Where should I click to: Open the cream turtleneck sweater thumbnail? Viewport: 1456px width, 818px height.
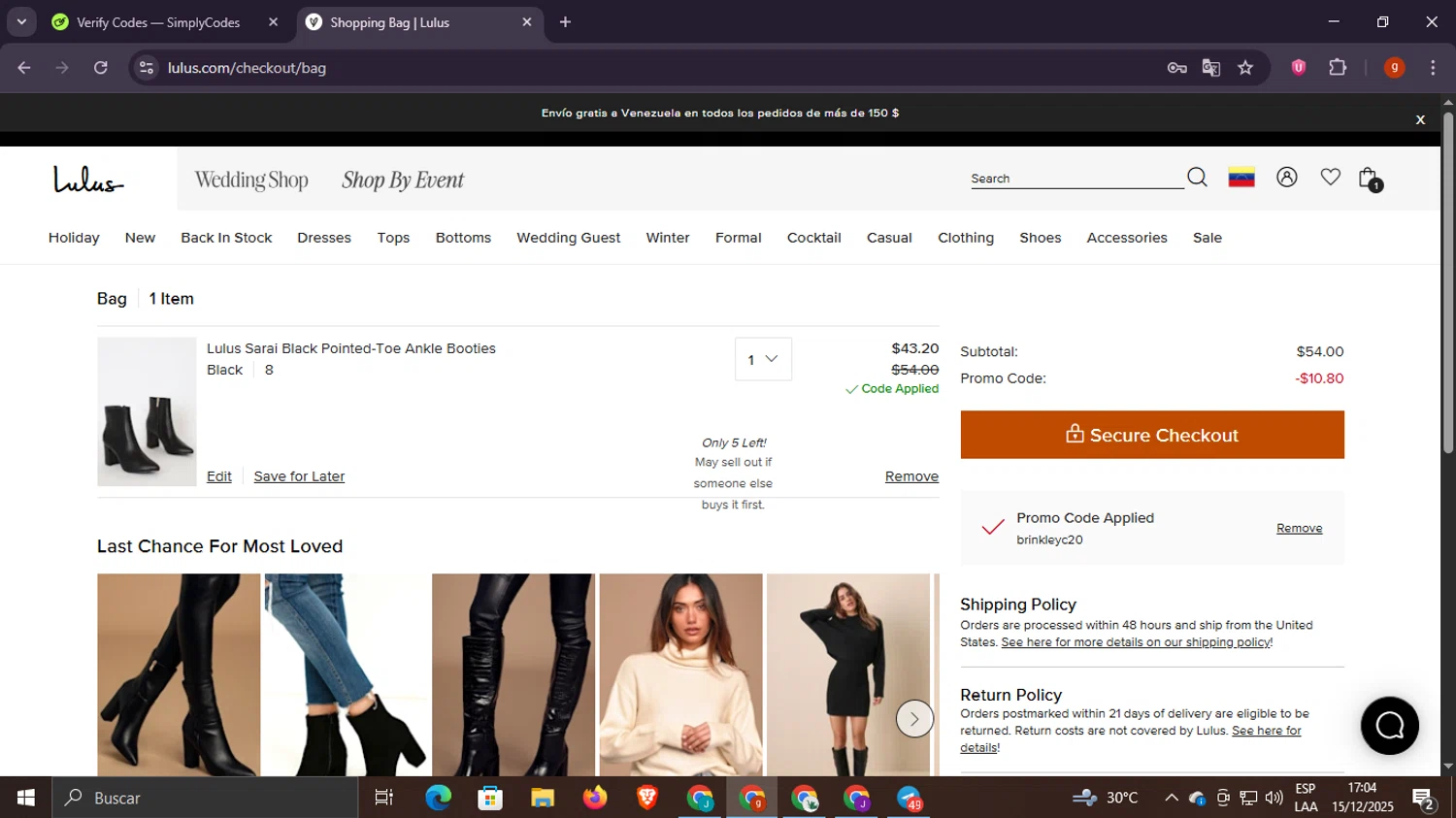[x=680, y=674]
